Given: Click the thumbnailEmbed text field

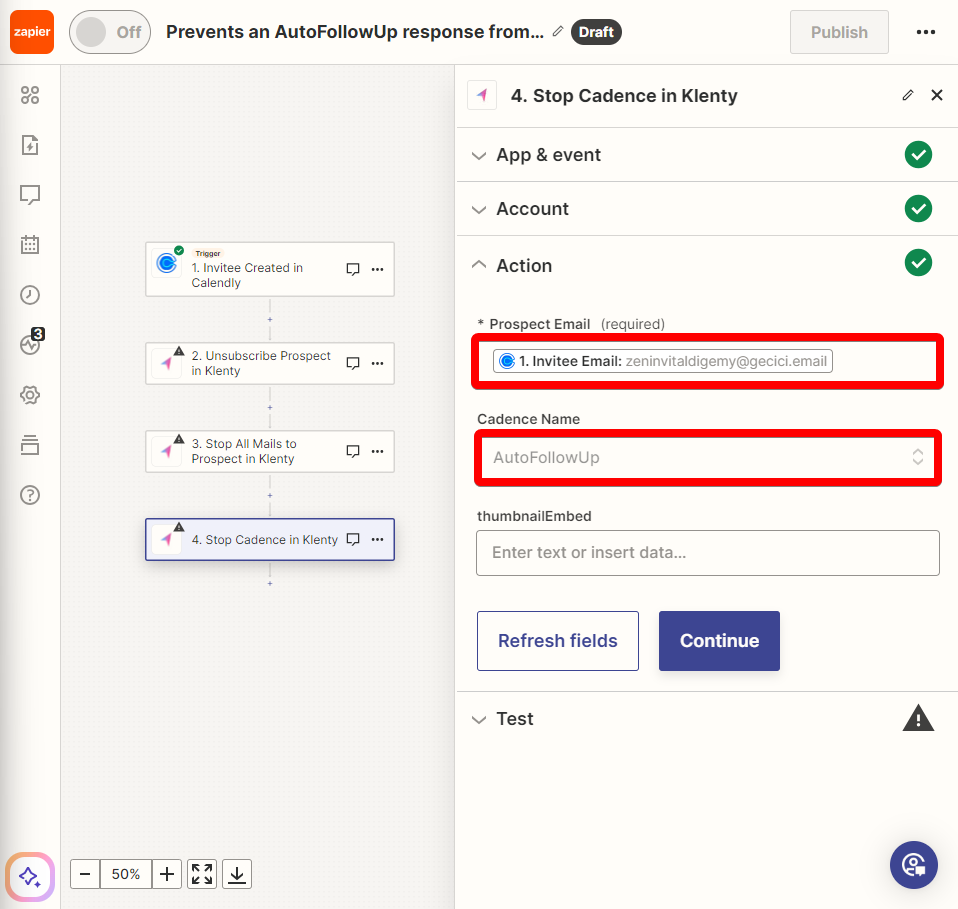Looking at the screenshot, I should (708, 553).
